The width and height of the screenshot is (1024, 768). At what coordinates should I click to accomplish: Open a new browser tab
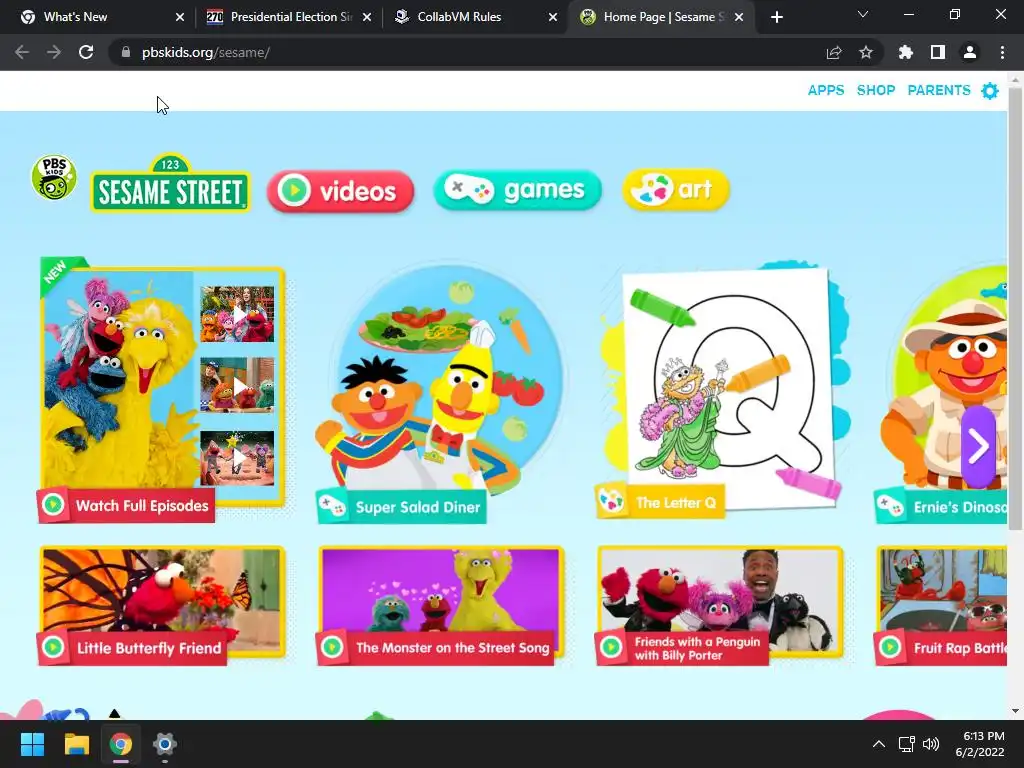coord(776,18)
